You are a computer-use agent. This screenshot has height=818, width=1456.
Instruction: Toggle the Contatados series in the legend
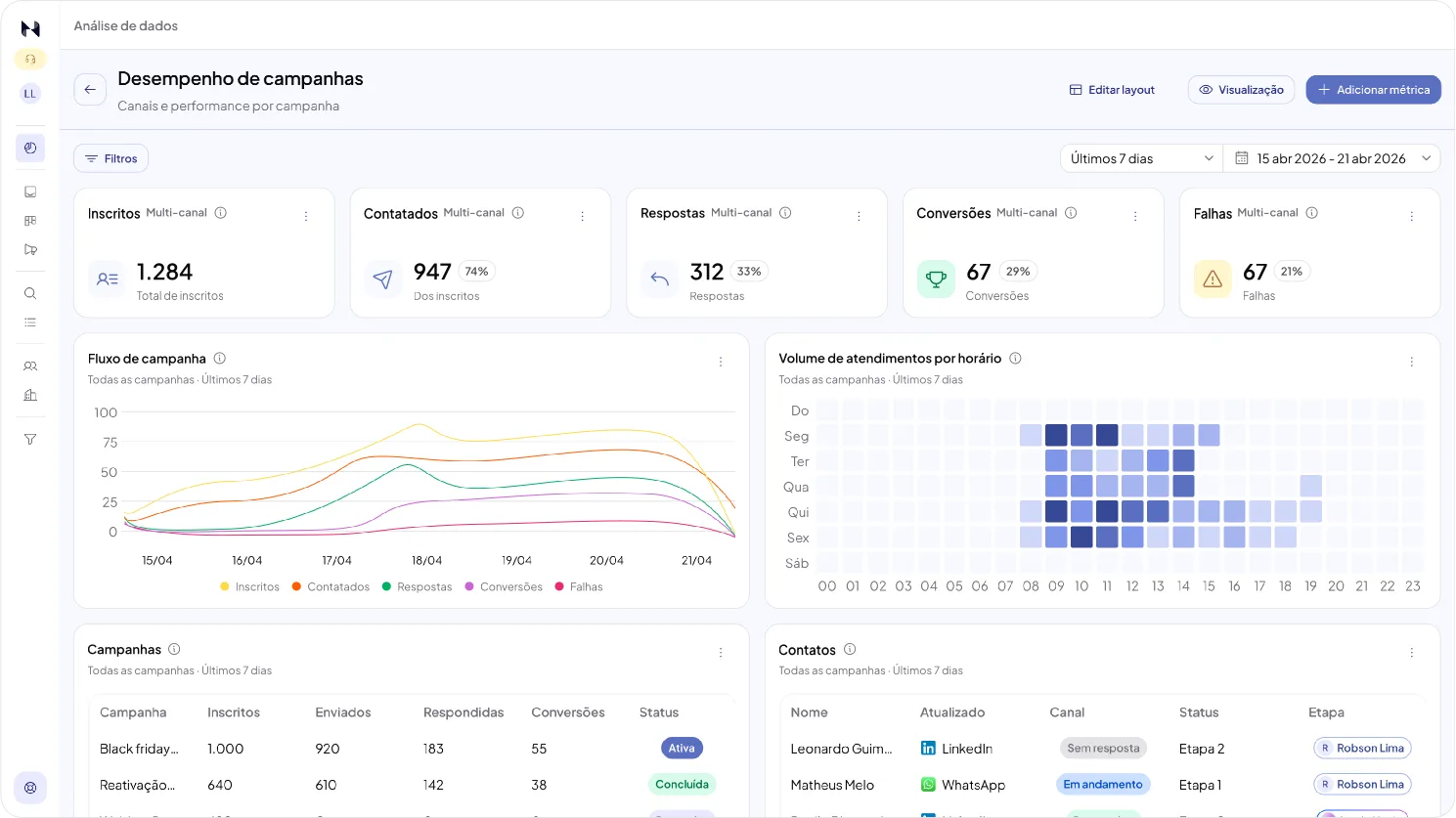click(331, 587)
